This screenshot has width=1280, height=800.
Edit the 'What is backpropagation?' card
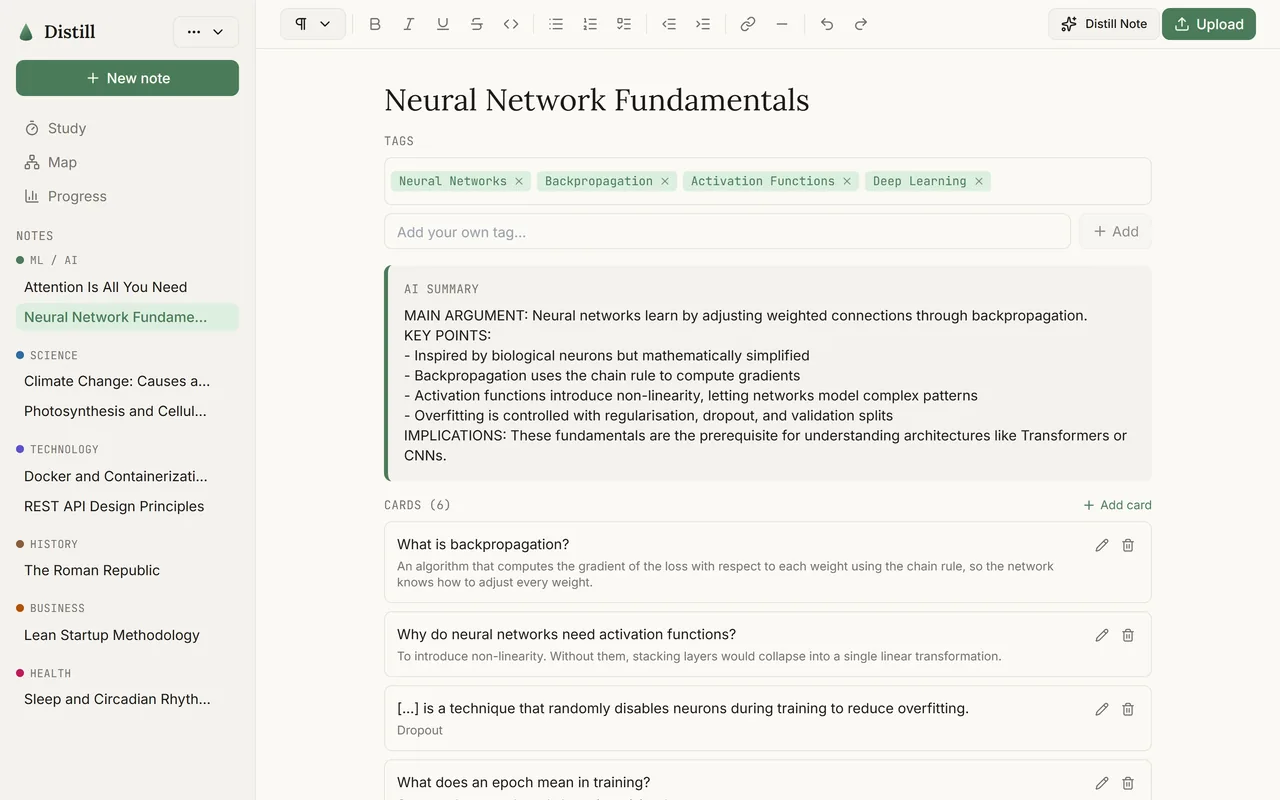point(1102,545)
